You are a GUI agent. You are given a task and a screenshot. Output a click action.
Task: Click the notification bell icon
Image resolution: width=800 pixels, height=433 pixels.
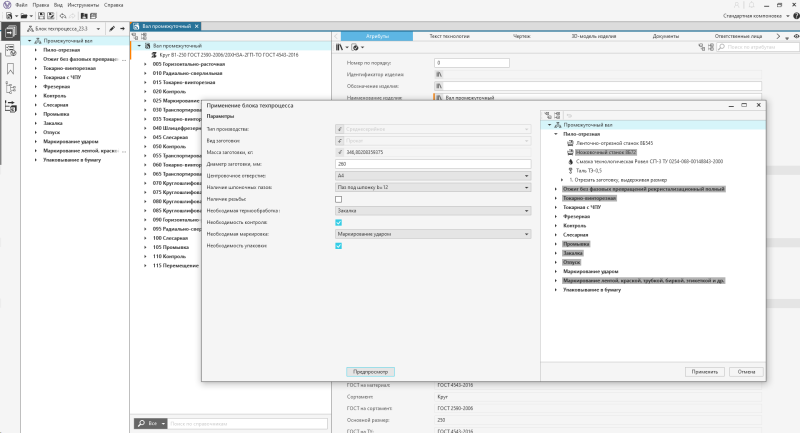[x=753, y=5]
